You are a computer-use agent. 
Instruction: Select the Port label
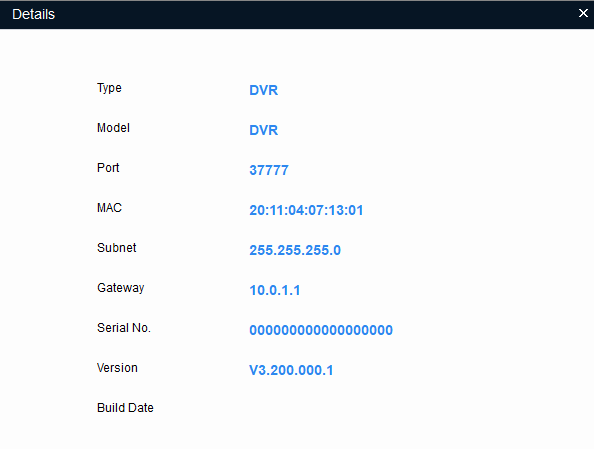(108, 168)
